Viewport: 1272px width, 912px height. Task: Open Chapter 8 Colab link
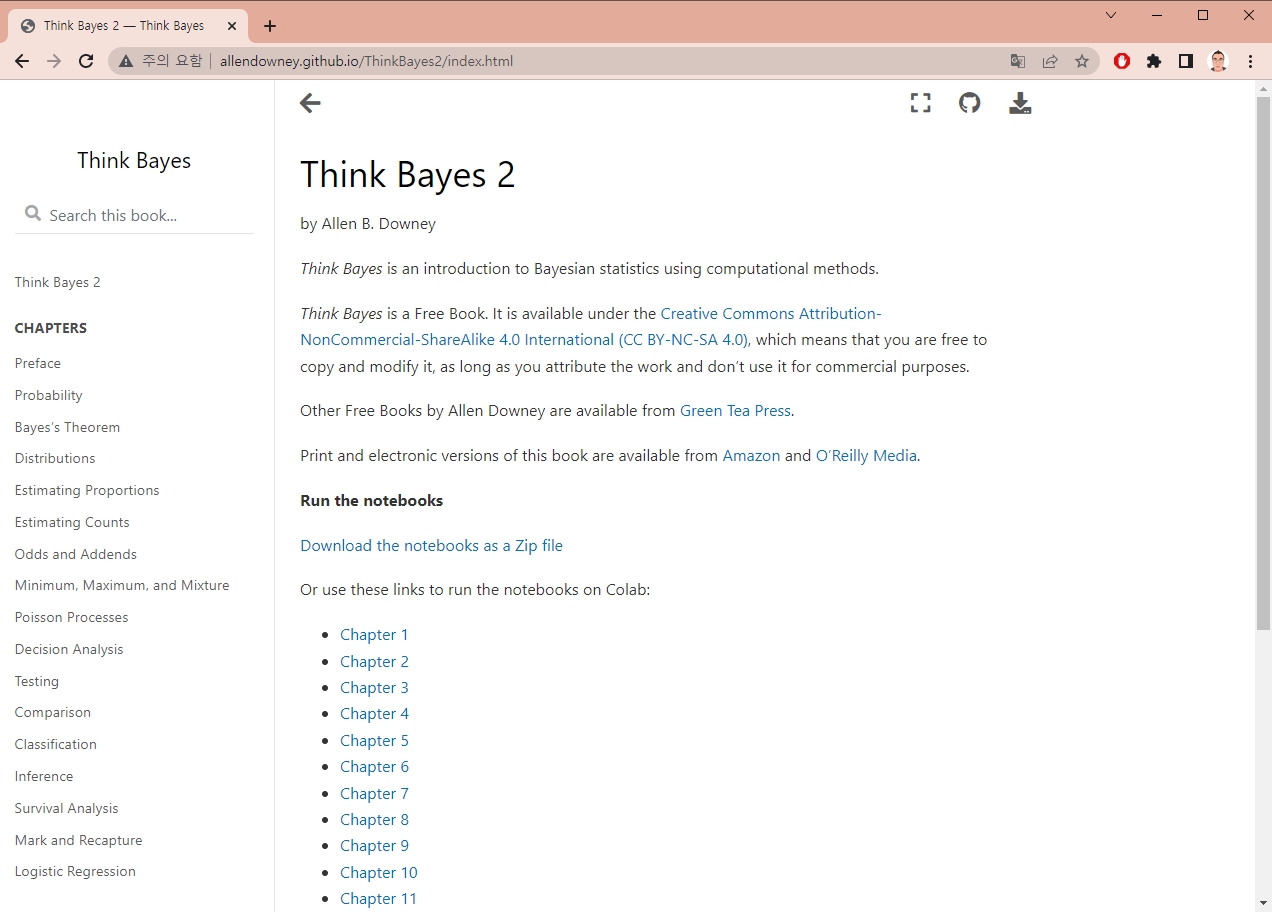coord(374,820)
